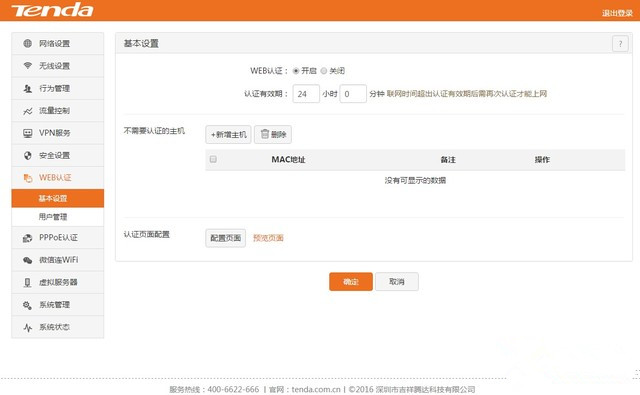Click the hours field showing 24
Viewport: 640px width, 395px height.
tap(306, 94)
